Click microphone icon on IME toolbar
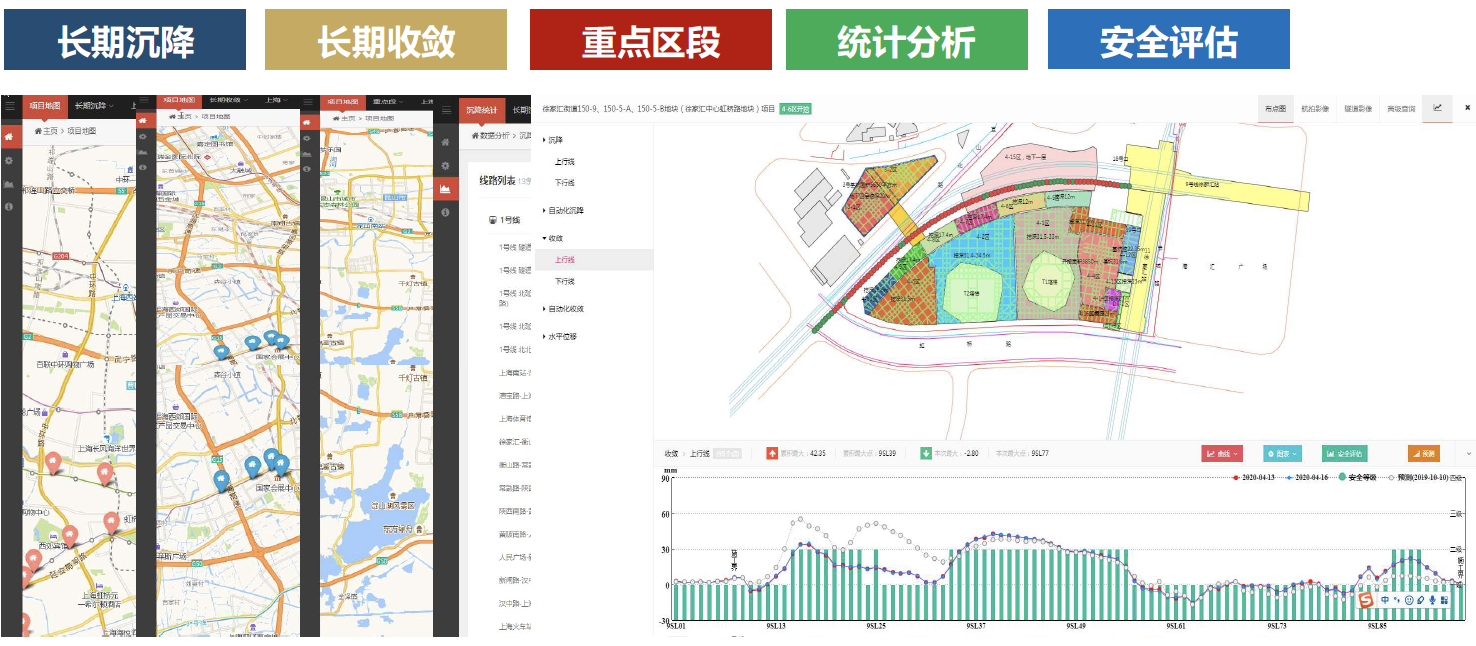The image size is (1476, 646). pos(1432,600)
